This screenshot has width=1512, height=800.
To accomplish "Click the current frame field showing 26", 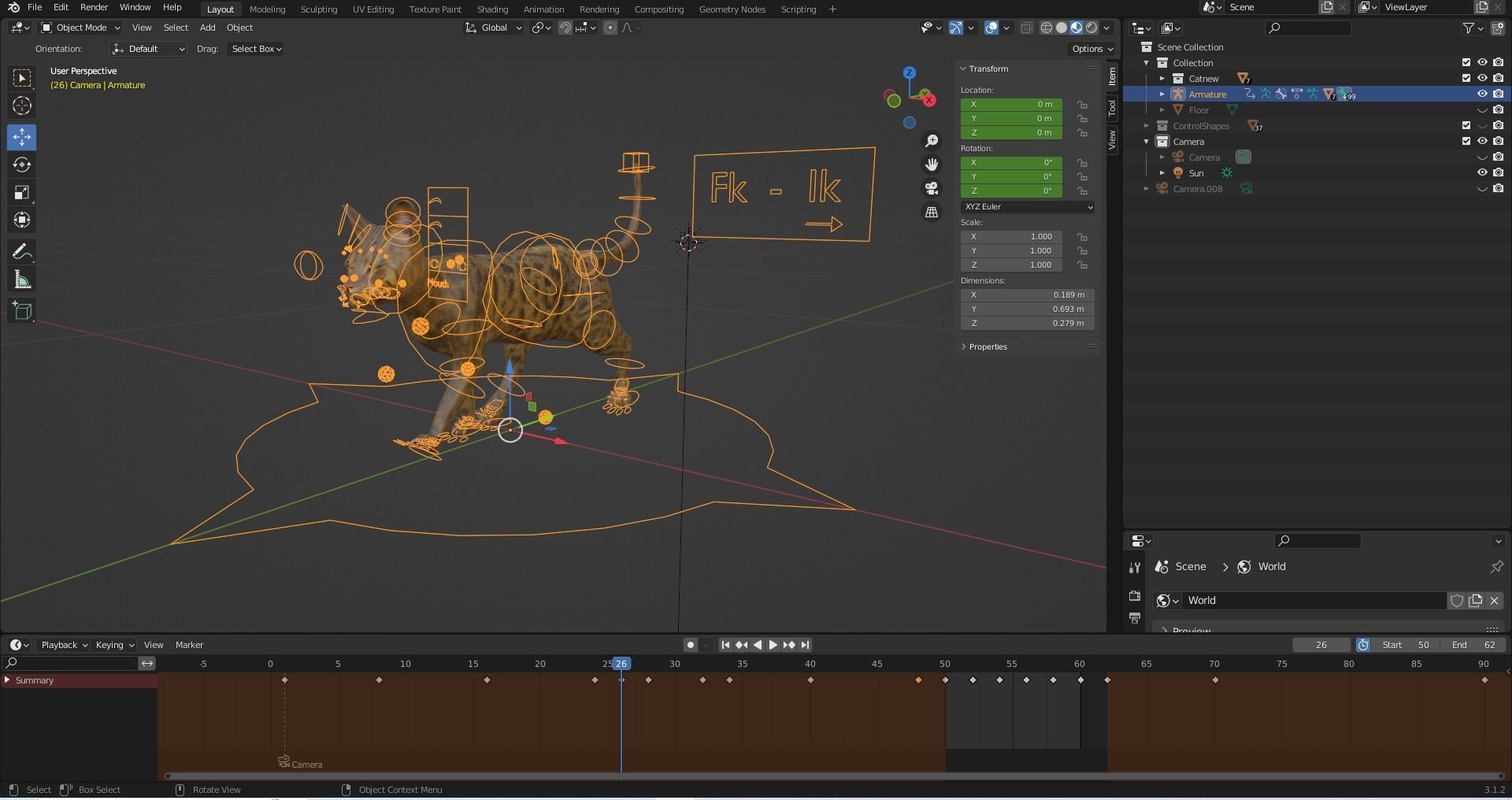I will (1321, 645).
